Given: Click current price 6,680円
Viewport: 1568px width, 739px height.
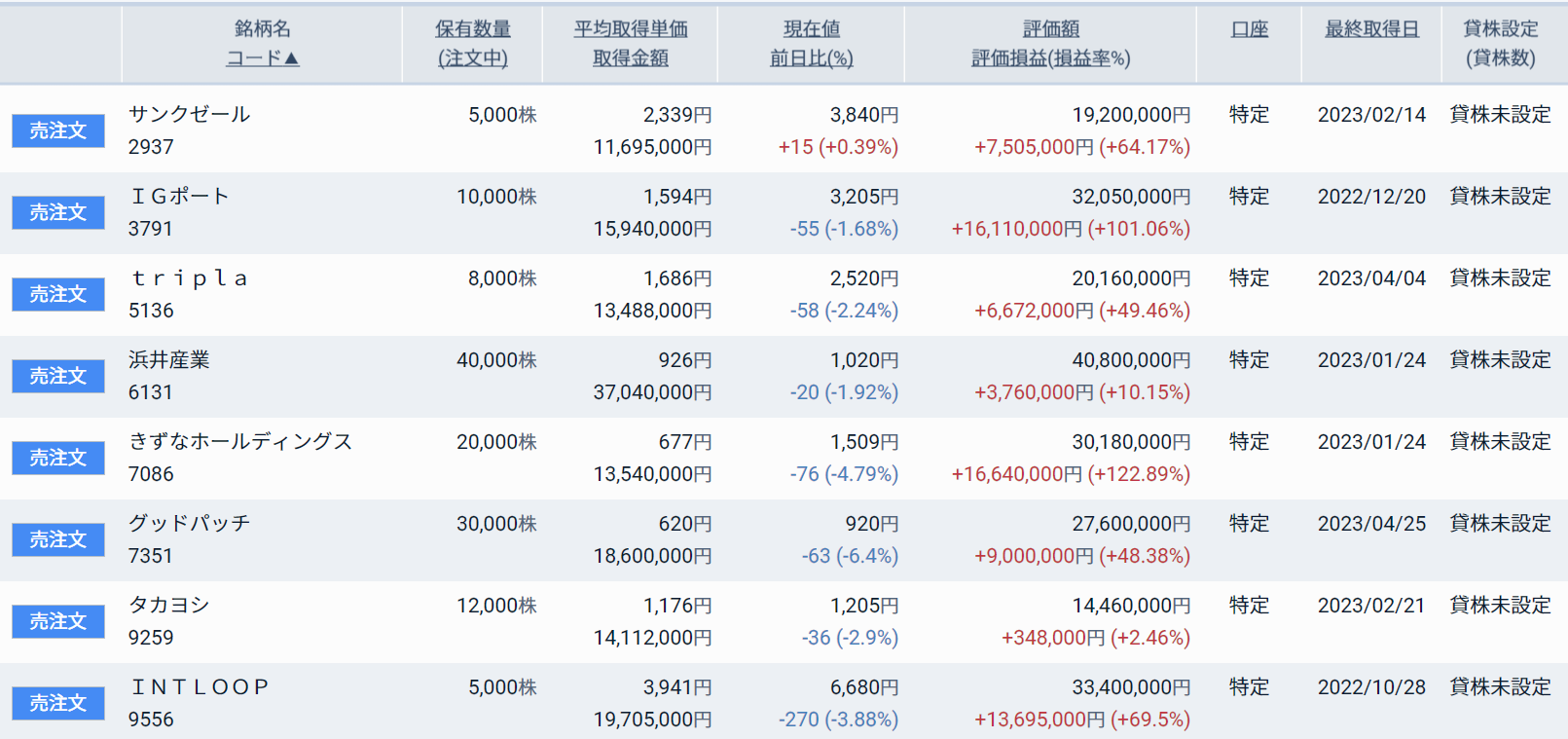Looking at the screenshot, I should pos(864,687).
